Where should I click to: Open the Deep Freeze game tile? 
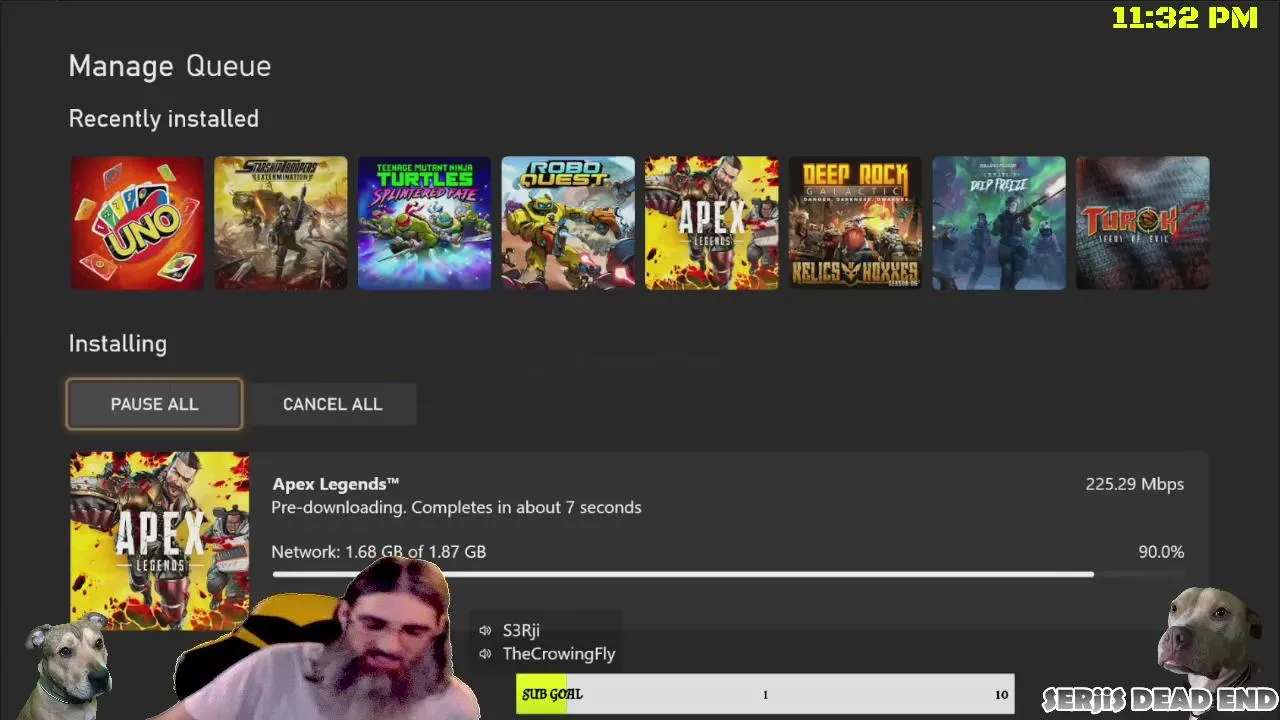click(x=999, y=223)
